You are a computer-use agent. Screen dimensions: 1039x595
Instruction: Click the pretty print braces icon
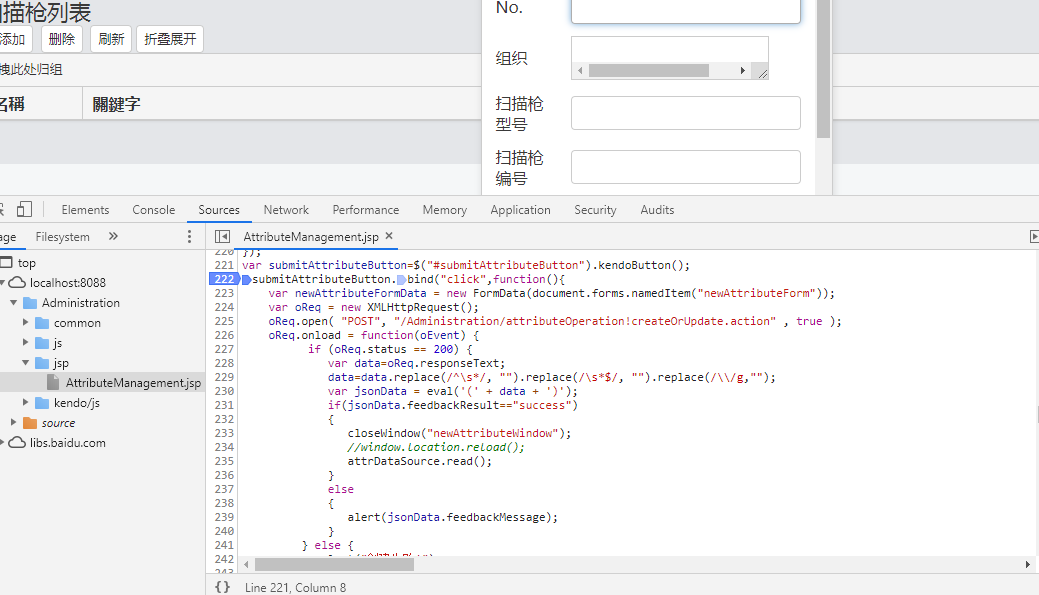(223, 587)
